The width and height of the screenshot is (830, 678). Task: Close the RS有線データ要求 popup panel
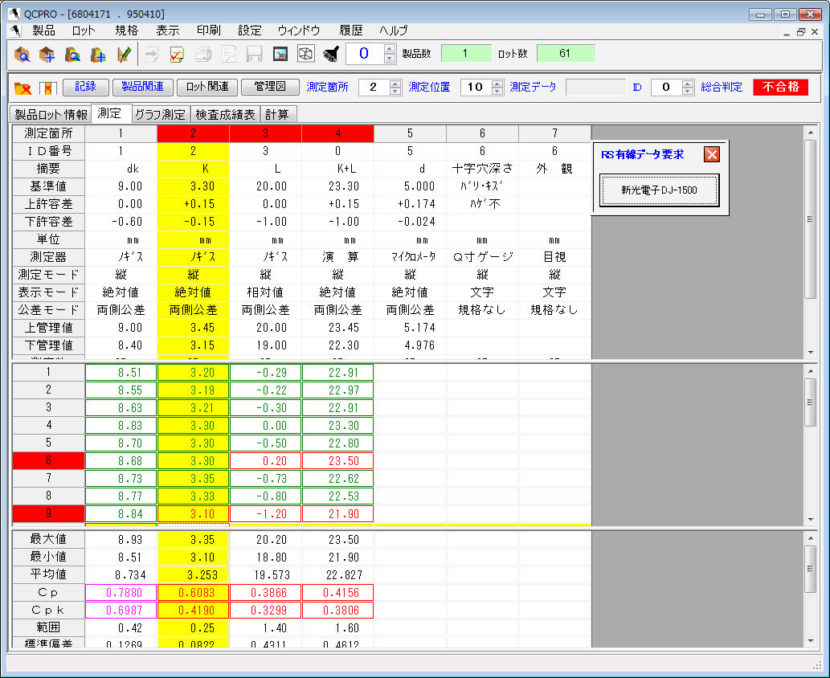(x=711, y=154)
